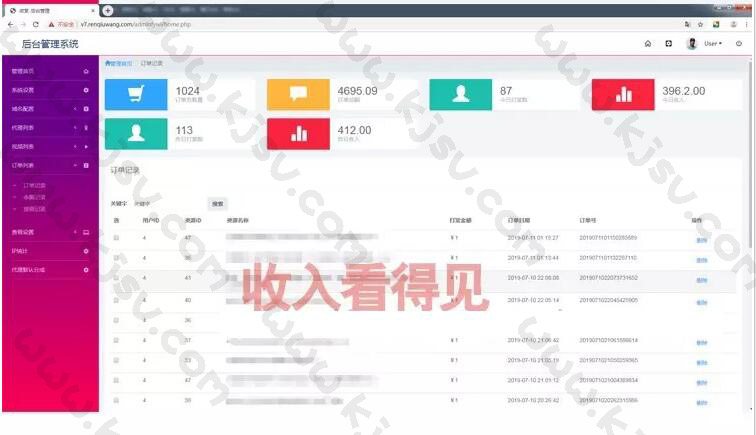
Task: Click the 关键字 keyword input field
Action: click(169, 204)
